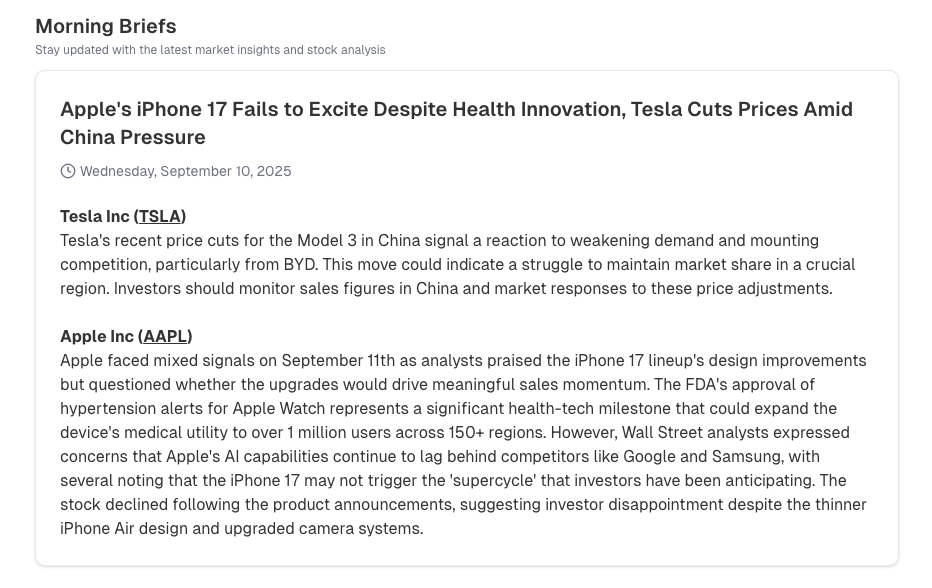
Task: Click the 'Tesla Inc' section label
Action: point(95,216)
